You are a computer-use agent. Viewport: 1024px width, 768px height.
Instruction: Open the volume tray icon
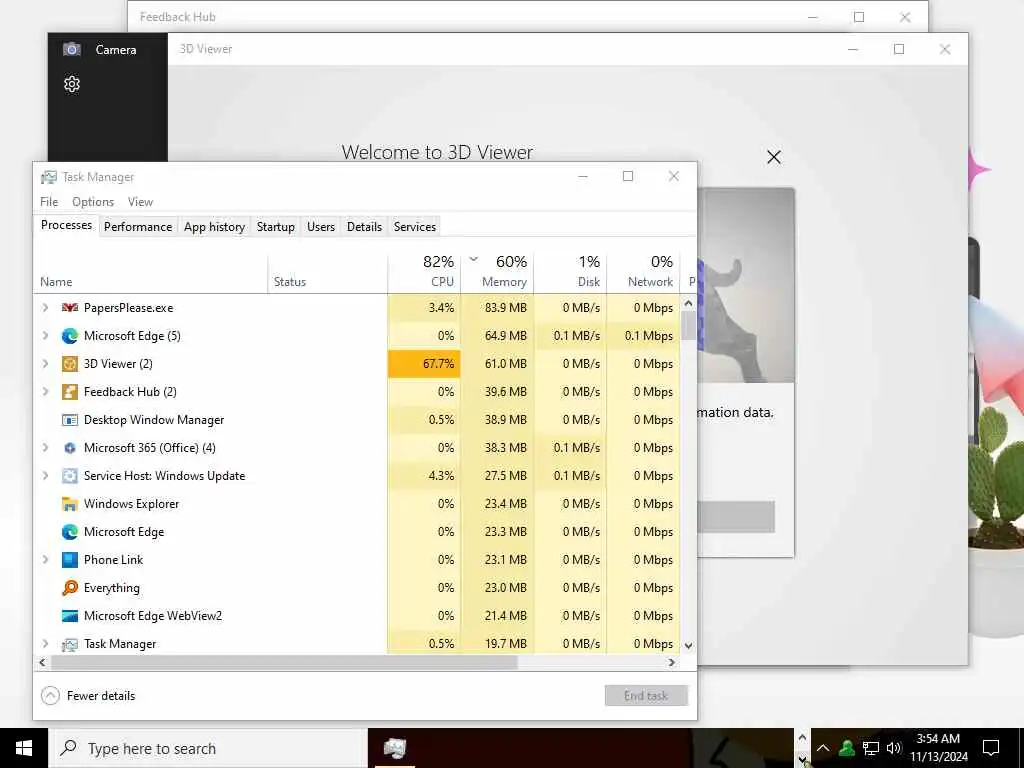pos(894,748)
